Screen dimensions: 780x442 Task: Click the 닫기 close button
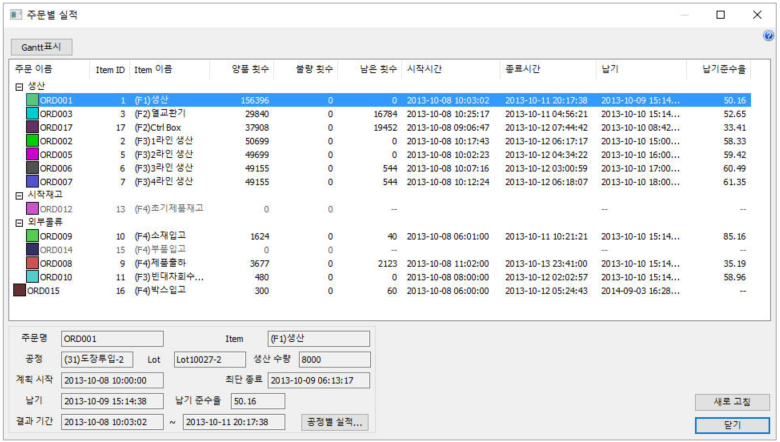[732, 424]
